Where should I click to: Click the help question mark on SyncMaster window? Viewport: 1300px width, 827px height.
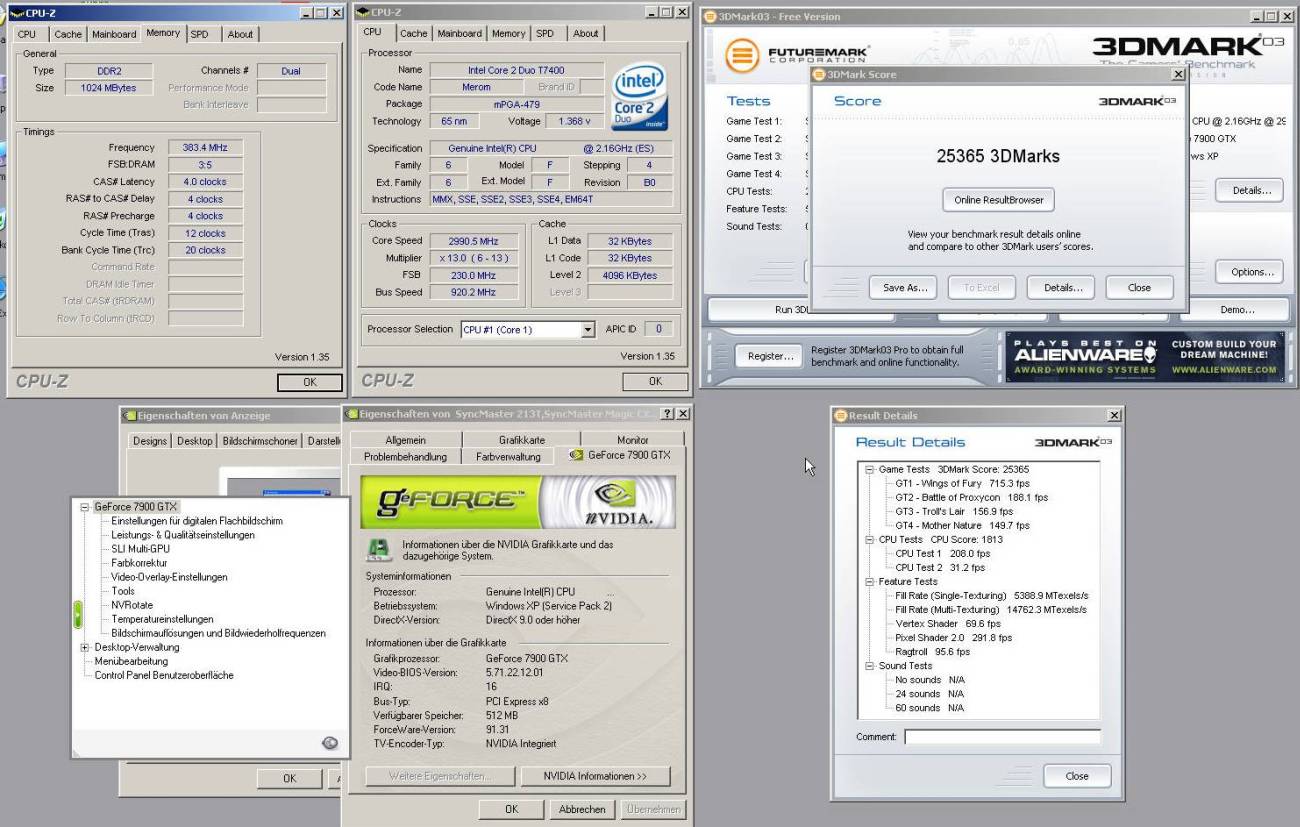pos(668,414)
